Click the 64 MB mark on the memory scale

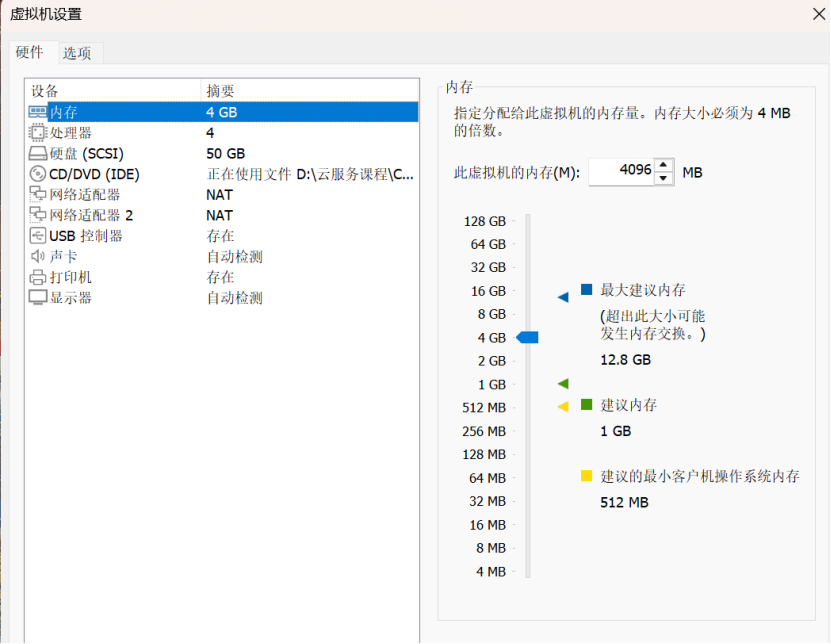point(488,478)
